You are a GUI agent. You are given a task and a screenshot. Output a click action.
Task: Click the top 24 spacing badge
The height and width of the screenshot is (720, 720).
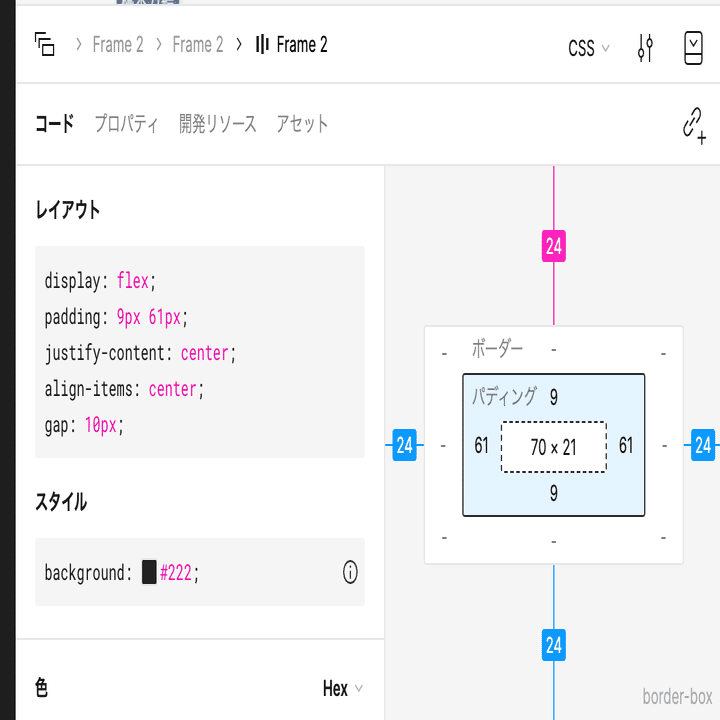pos(554,245)
